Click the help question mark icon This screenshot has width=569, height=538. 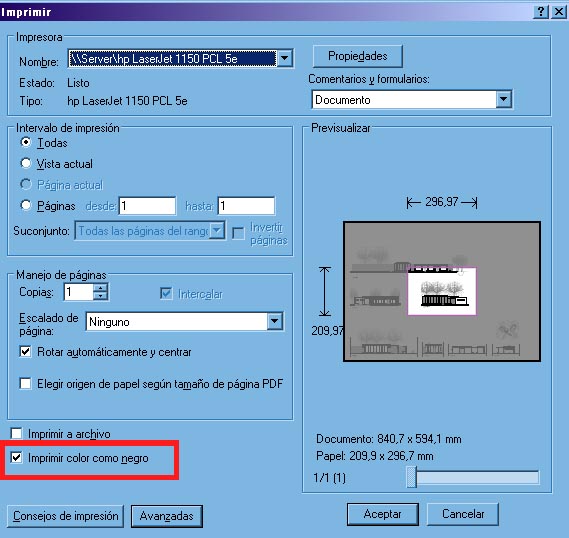point(541,12)
